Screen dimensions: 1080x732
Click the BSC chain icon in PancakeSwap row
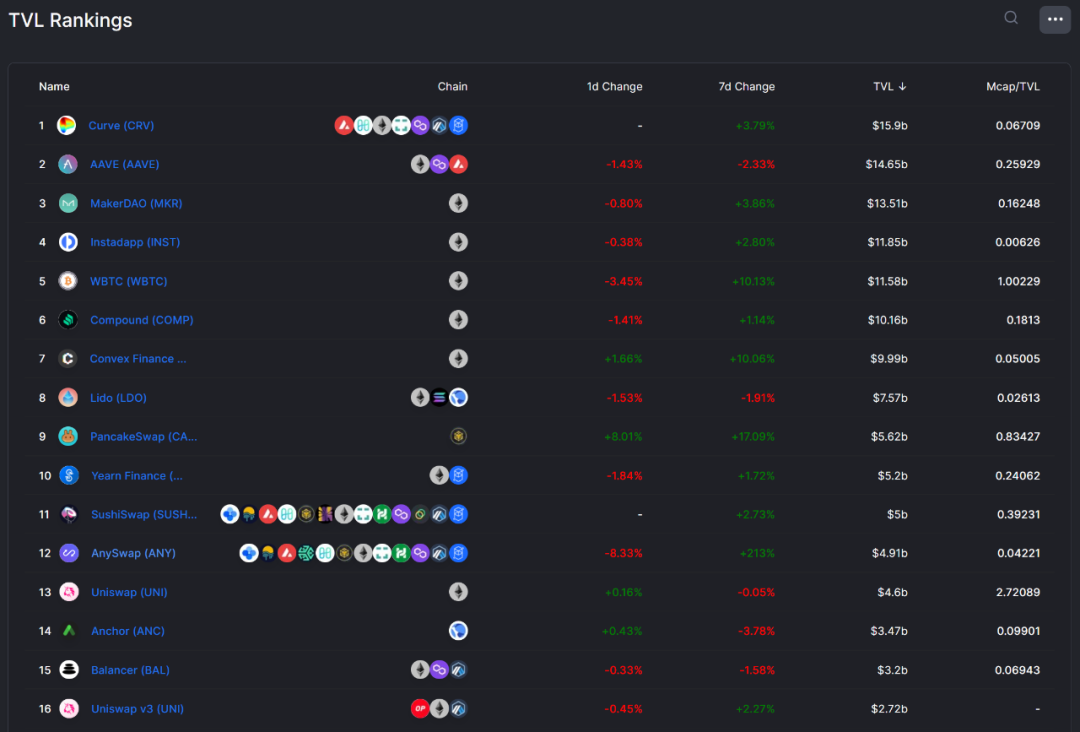458,437
